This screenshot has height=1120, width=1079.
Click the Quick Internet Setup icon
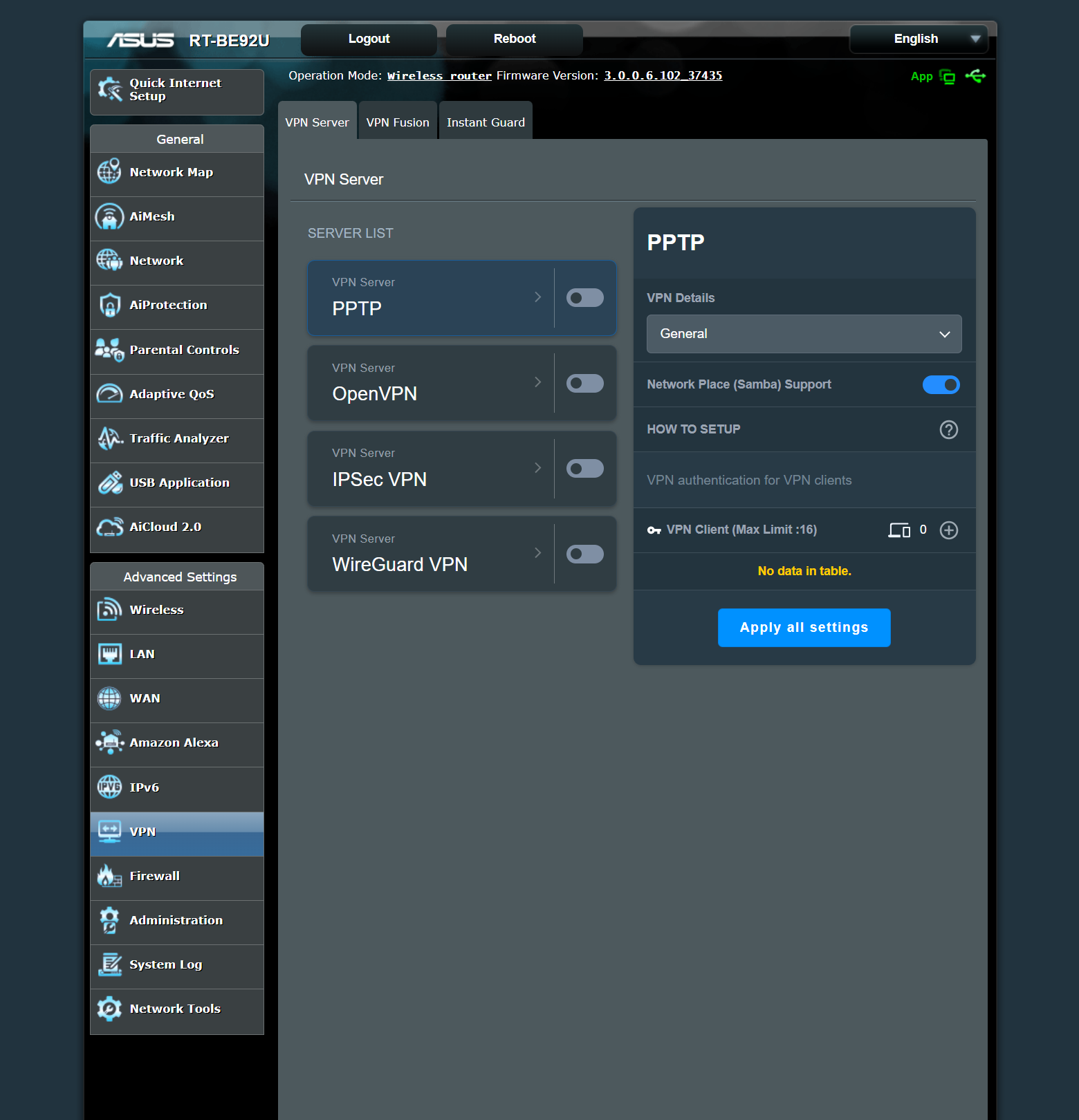(x=110, y=90)
